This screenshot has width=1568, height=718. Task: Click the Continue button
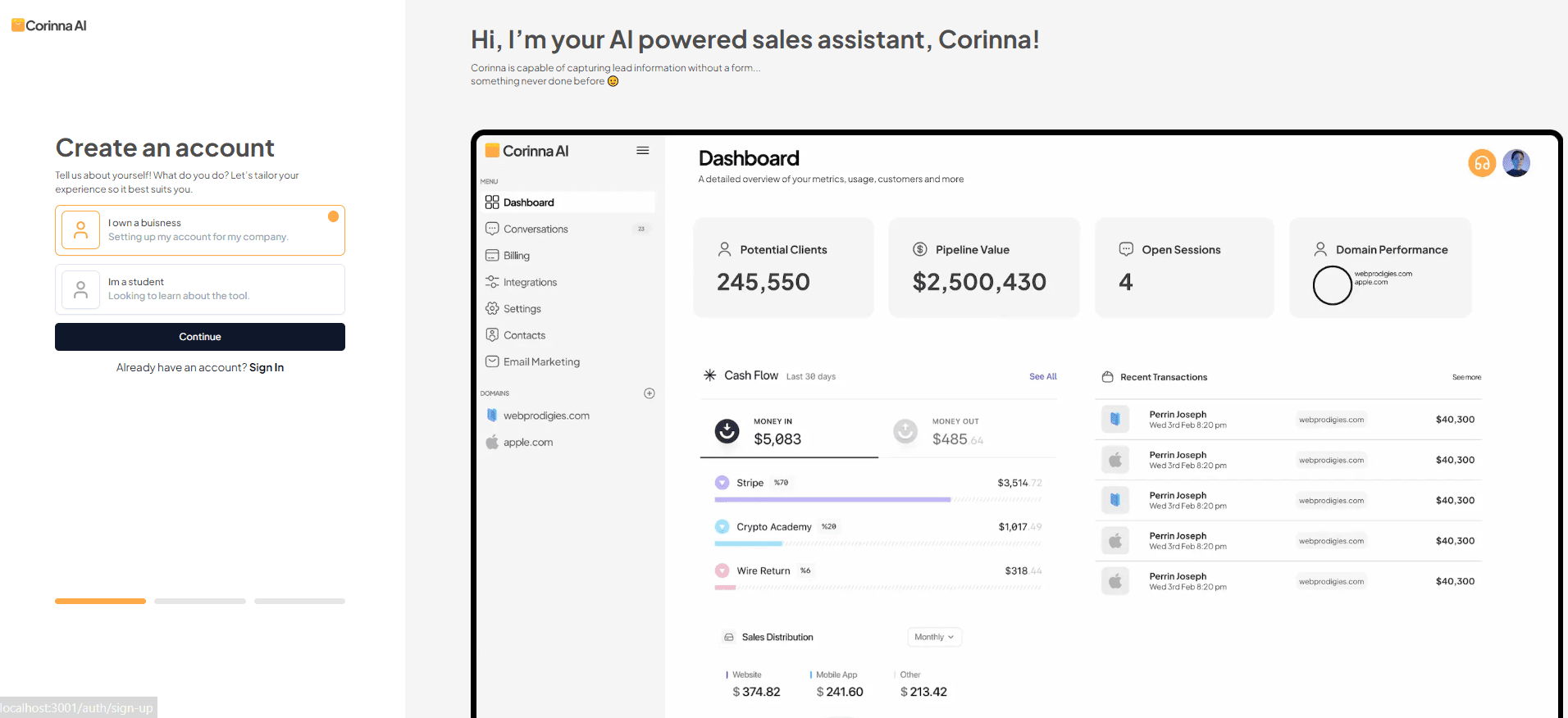[x=200, y=337]
